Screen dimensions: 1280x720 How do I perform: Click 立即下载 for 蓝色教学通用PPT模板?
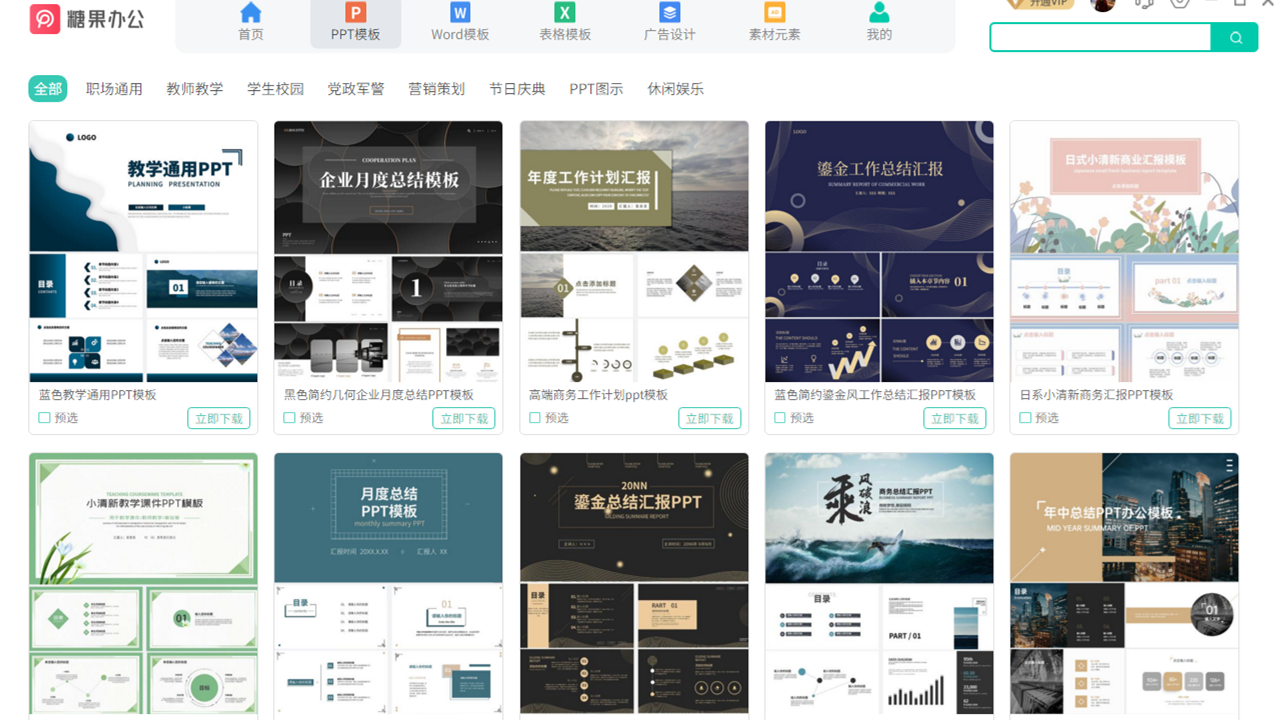coord(219,418)
